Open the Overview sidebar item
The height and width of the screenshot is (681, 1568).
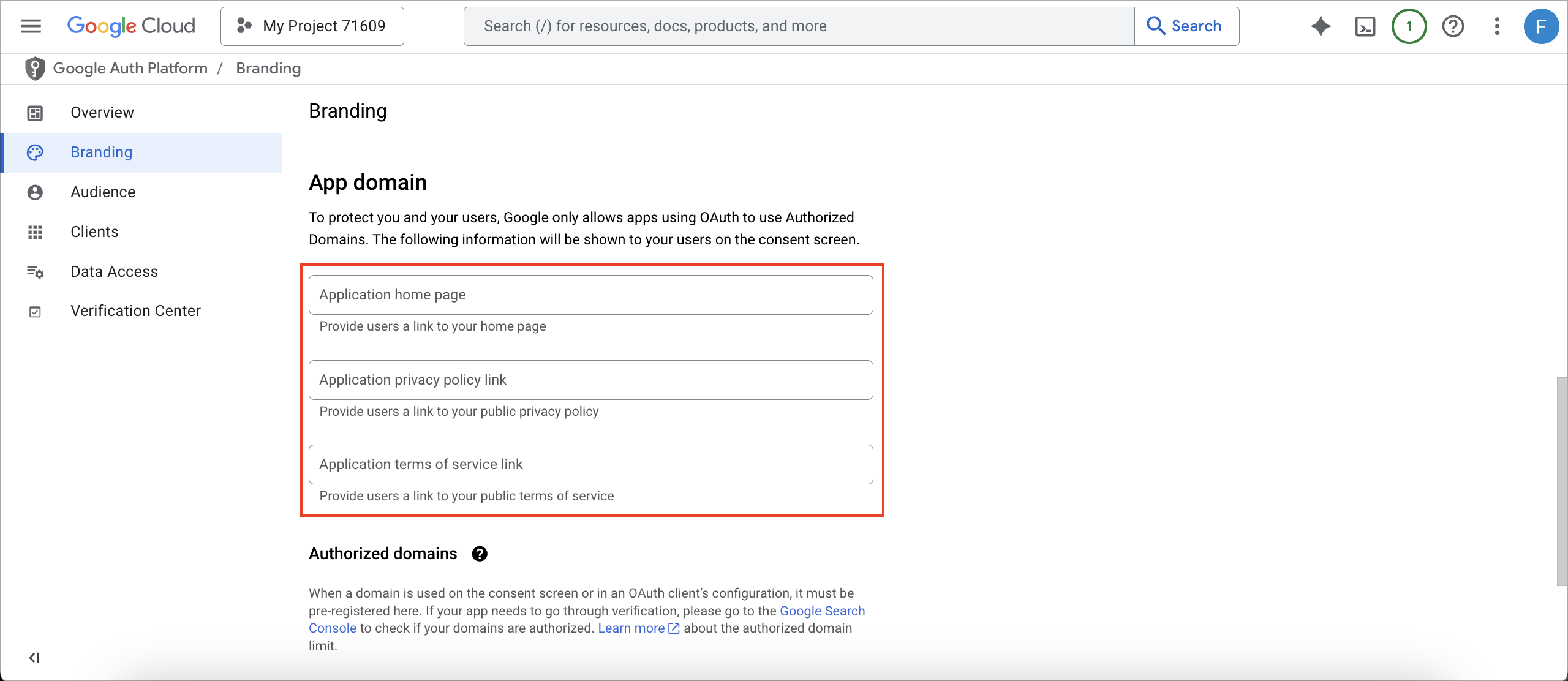(142, 113)
